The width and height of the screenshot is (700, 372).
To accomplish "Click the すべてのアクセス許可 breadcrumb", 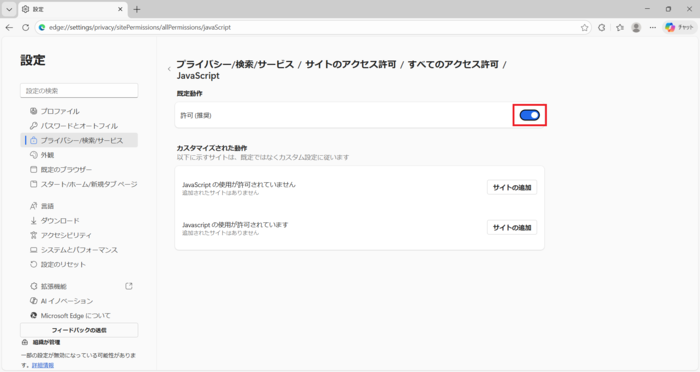I will pyautogui.click(x=453, y=64).
